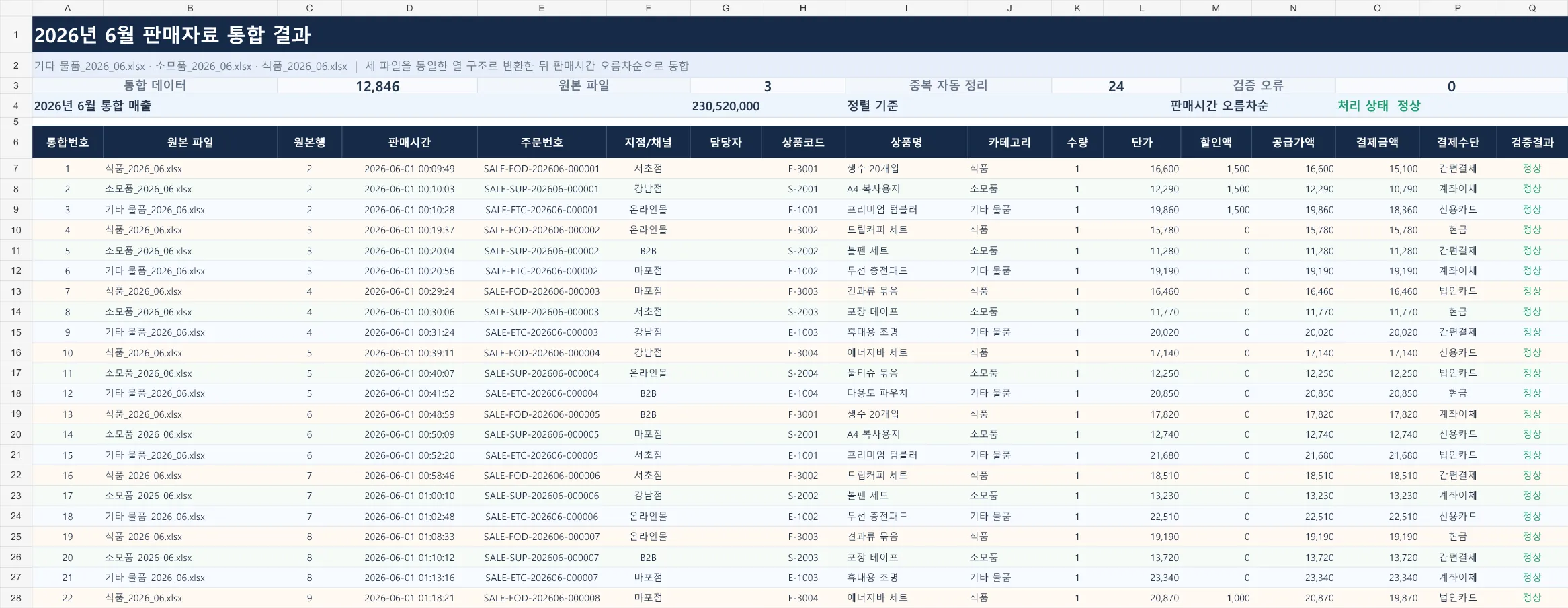Click order SALE-ETC-202606-000002
Image resolution: width=1568 pixels, height=608 pixels.
tap(542, 271)
